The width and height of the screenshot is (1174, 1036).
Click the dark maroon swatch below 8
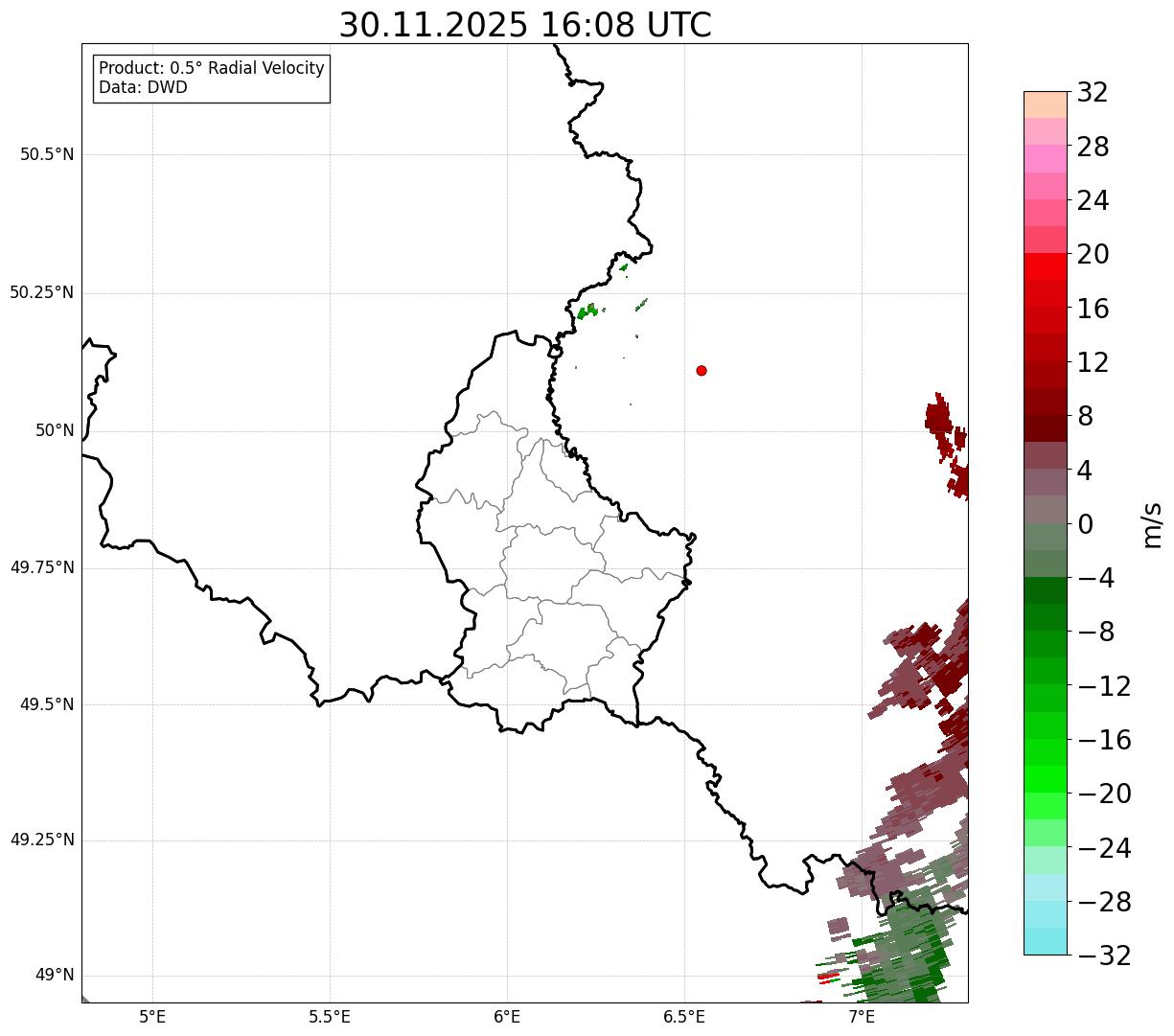pos(1046,428)
